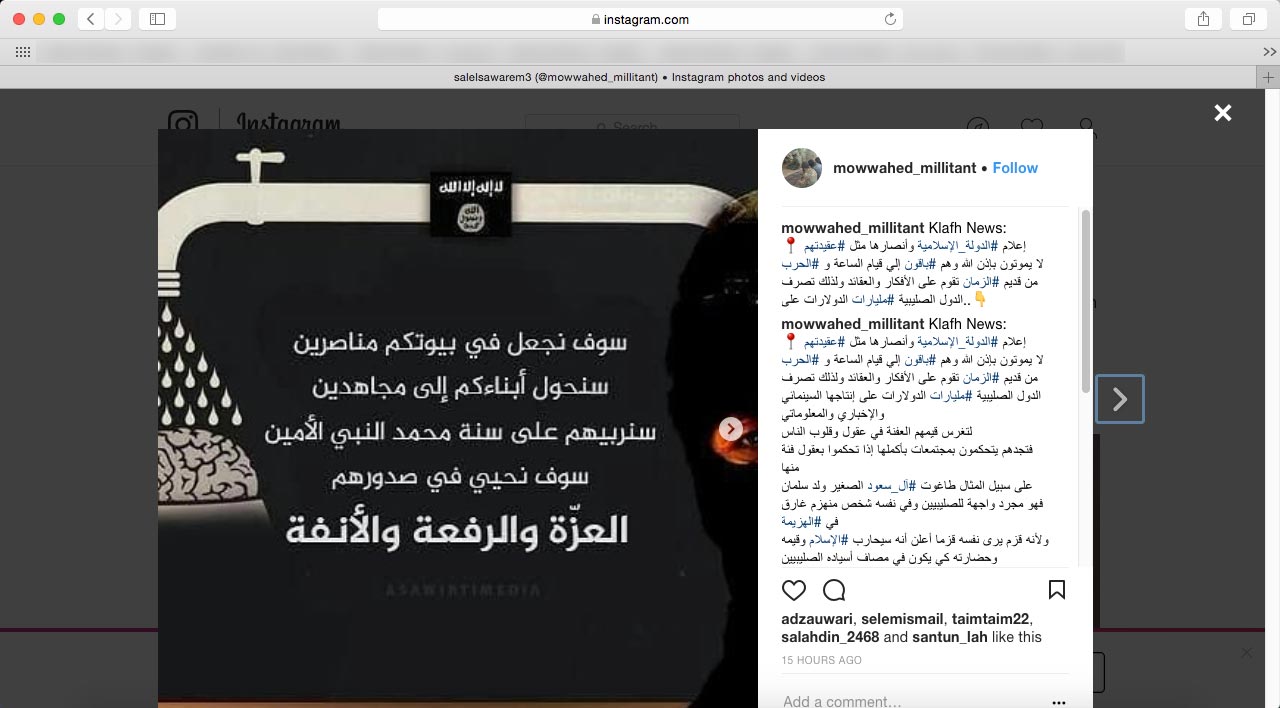Open a new tab with the plus button

(x=1268, y=77)
